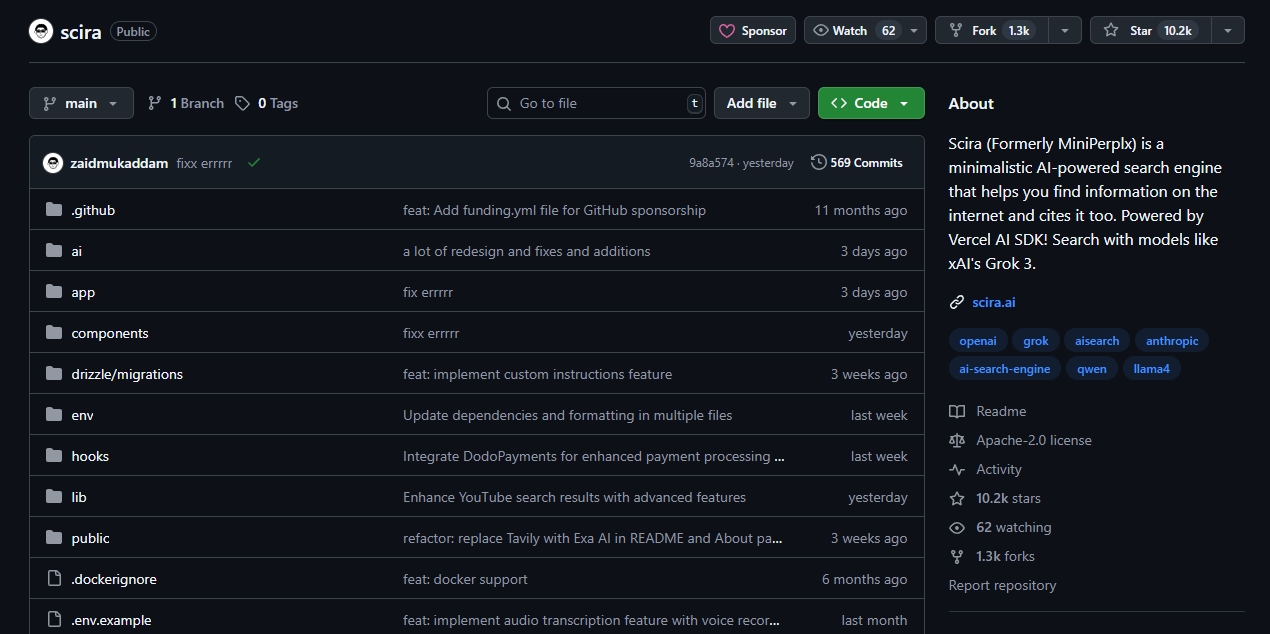Click the grok topic tag

coord(1036,341)
